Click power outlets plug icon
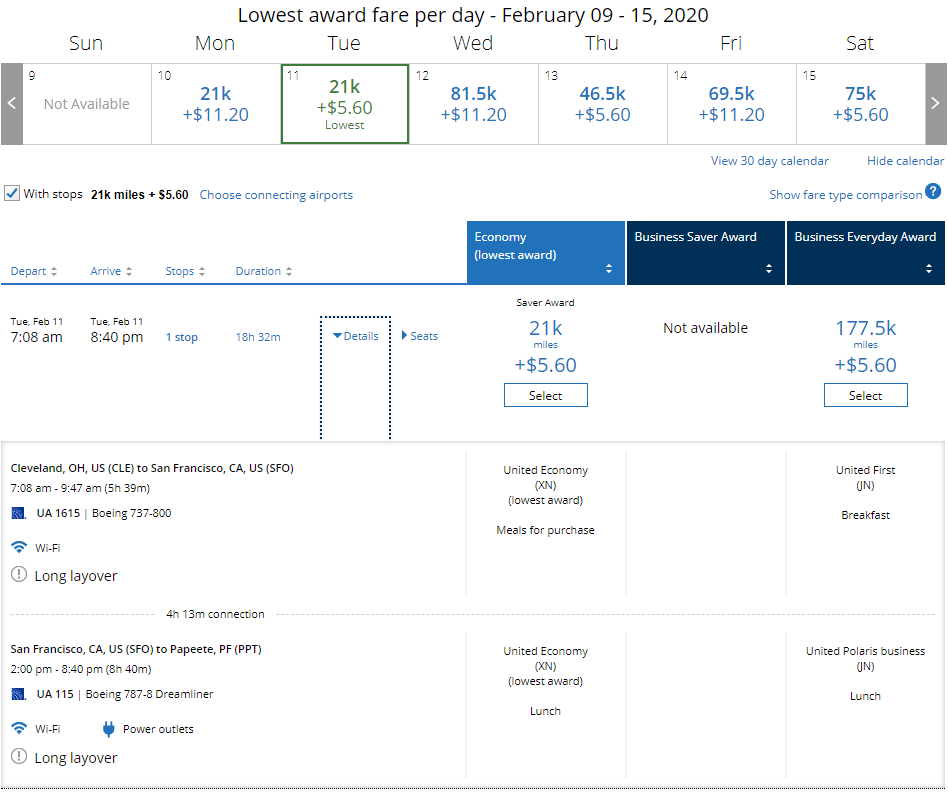The width and height of the screenshot is (948, 792). pos(109,729)
